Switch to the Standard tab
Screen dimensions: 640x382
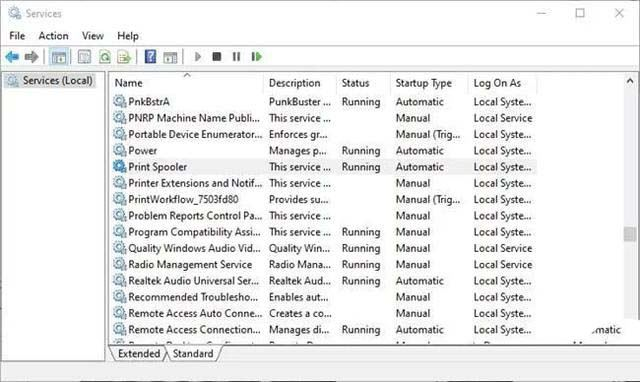click(193, 353)
